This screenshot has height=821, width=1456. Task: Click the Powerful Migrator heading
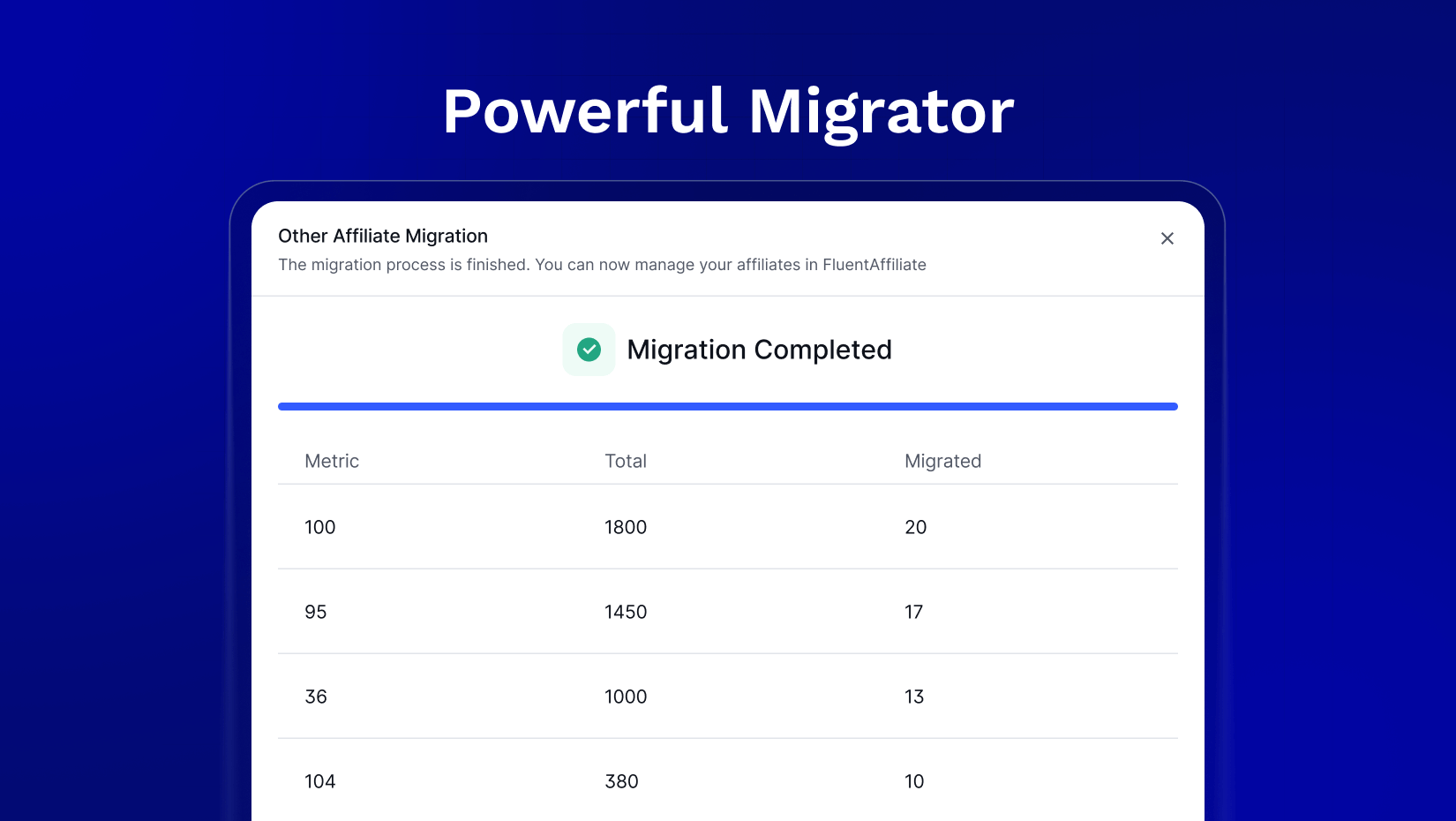(728, 112)
